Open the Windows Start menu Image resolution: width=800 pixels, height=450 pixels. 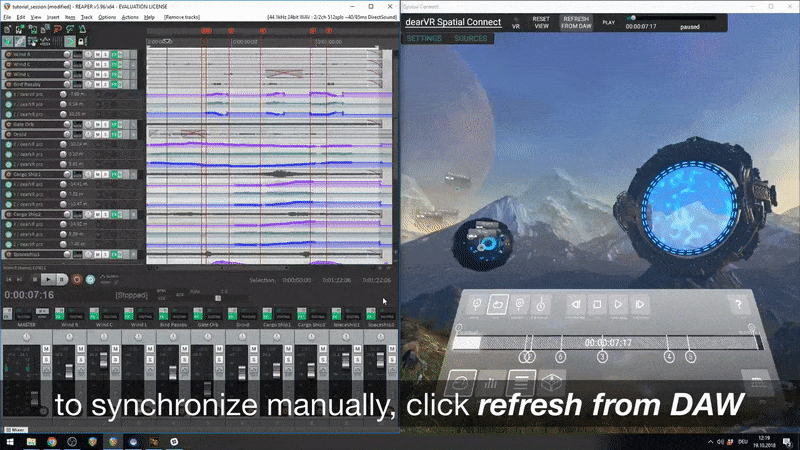pos(10,442)
